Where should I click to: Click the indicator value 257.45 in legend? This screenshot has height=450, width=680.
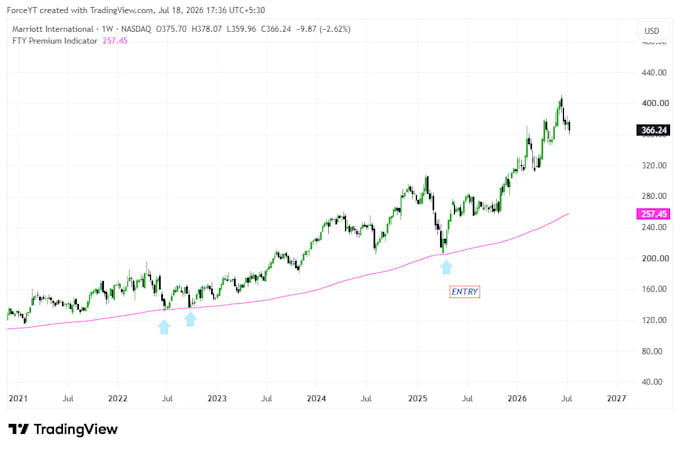(x=115, y=41)
